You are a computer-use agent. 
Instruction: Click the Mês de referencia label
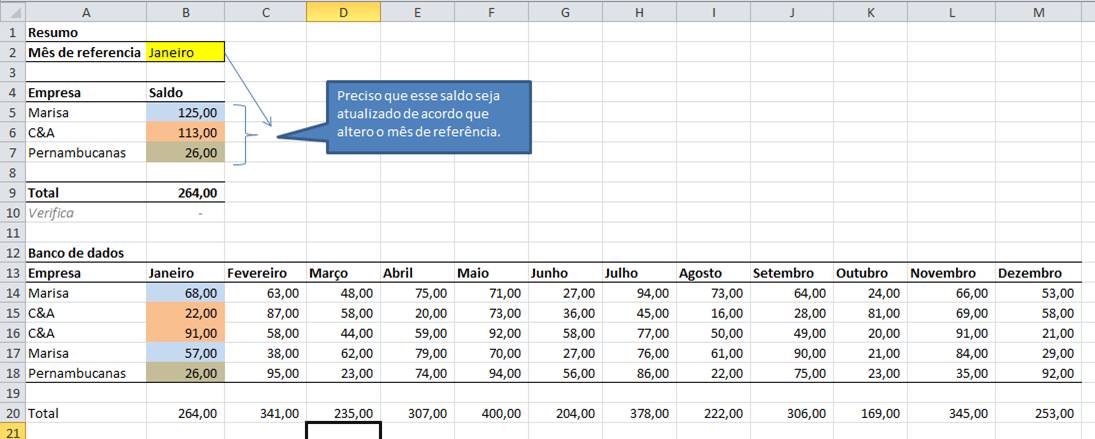pyautogui.click(x=84, y=52)
